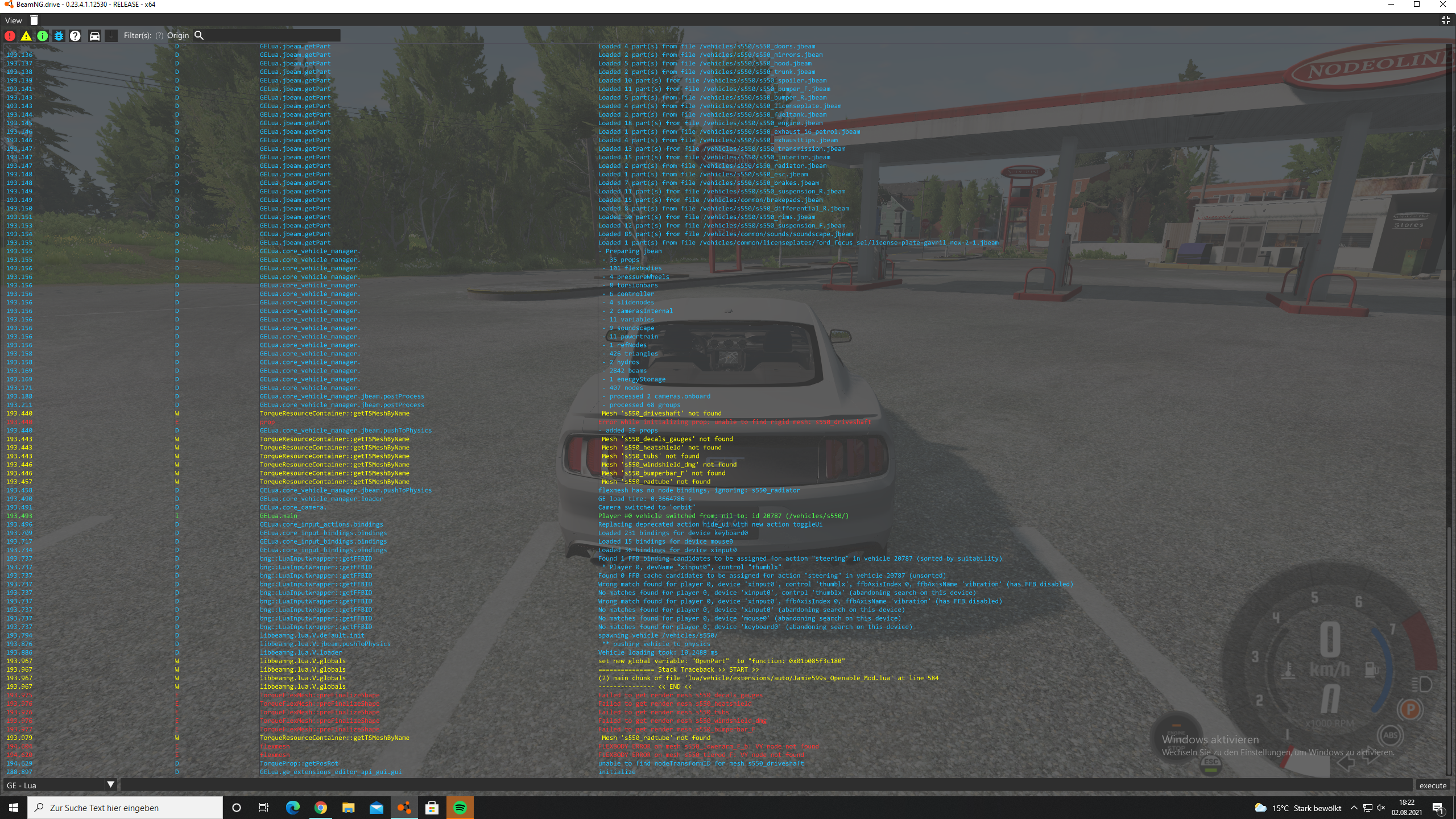Image resolution: width=1456 pixels, height=819 pixels.
Task: Select origin "GELua.core_camera."
Action: (293, 507)
